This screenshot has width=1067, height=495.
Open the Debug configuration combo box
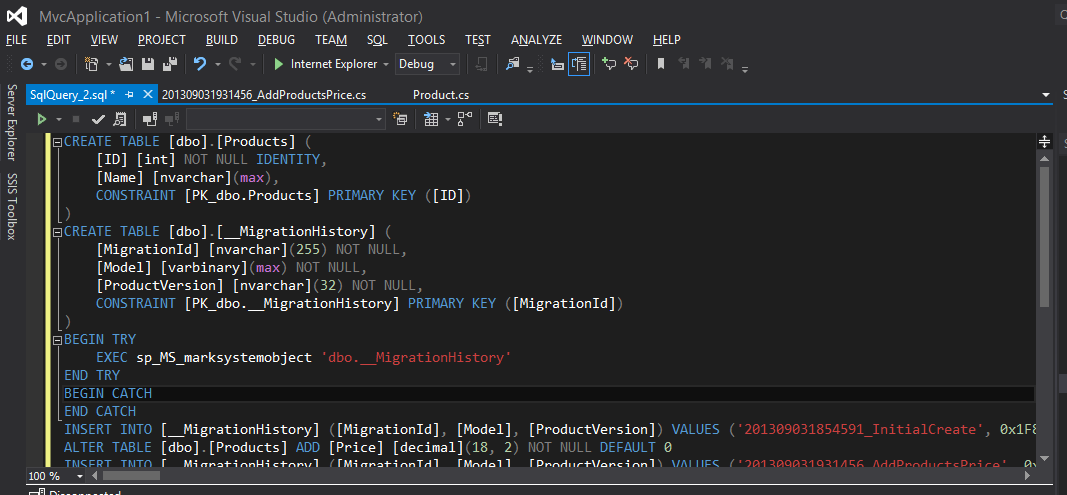click(427, 64)
